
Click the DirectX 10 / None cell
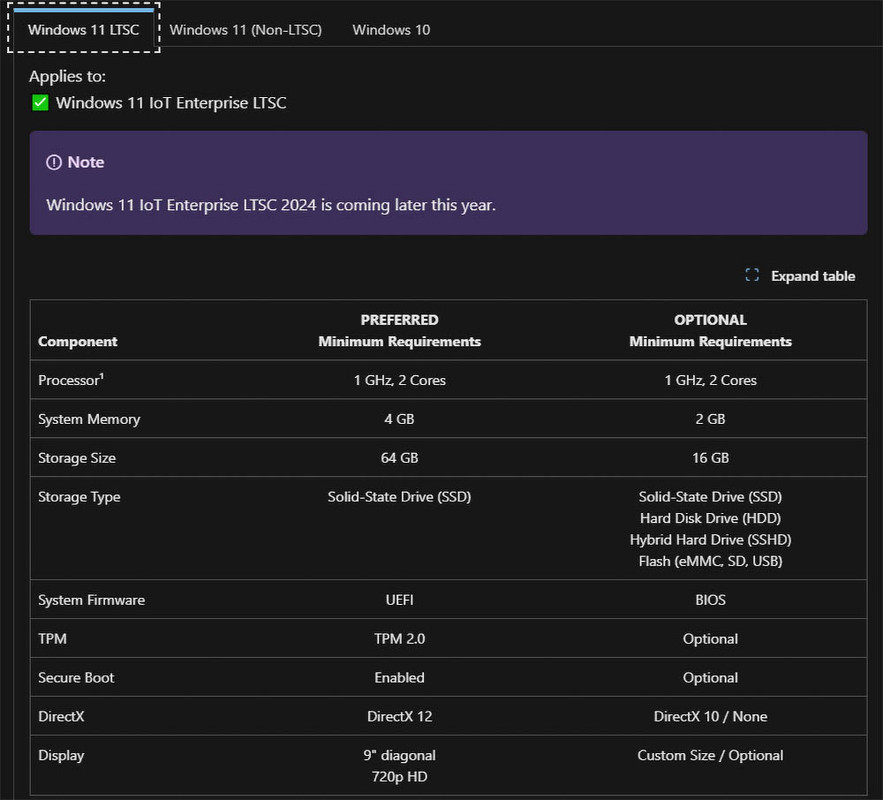click(710, 716)
